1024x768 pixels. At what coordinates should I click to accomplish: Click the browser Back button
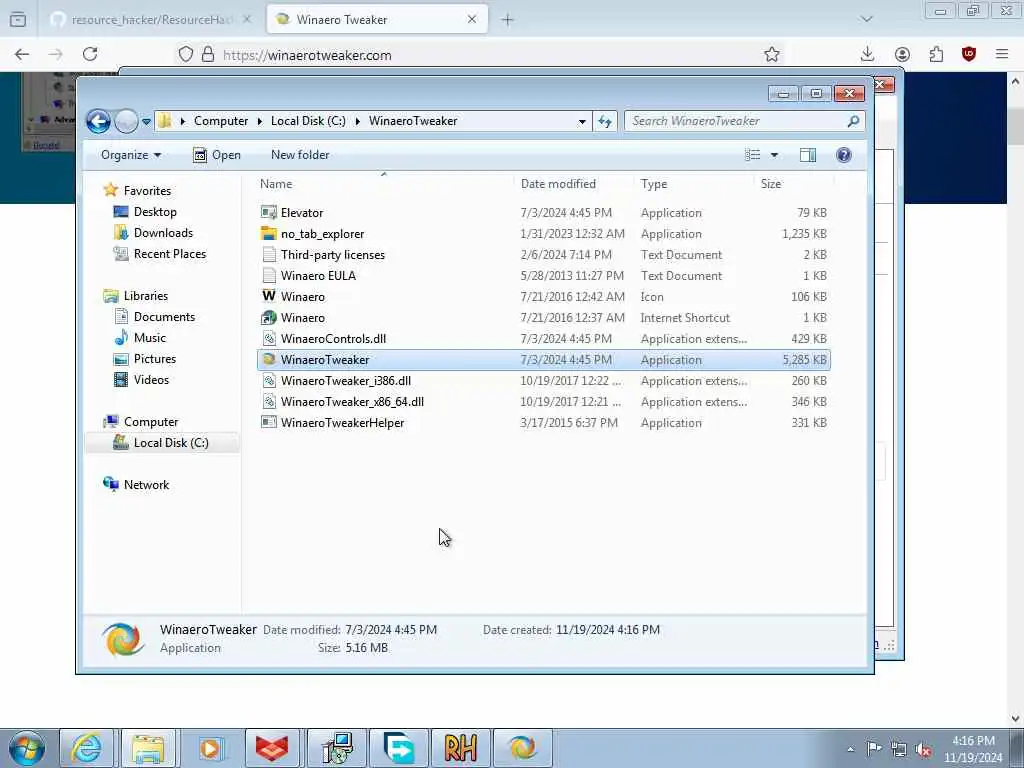(22, 55)
